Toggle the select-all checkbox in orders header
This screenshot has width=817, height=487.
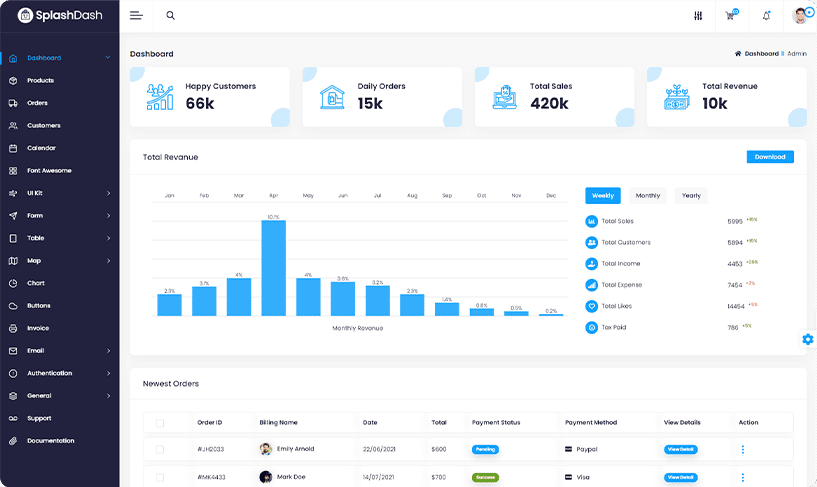point(160,423)
